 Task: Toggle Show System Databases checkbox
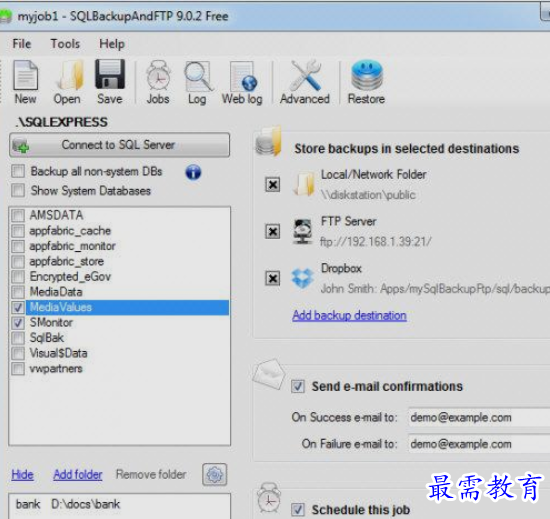point(18,190)
